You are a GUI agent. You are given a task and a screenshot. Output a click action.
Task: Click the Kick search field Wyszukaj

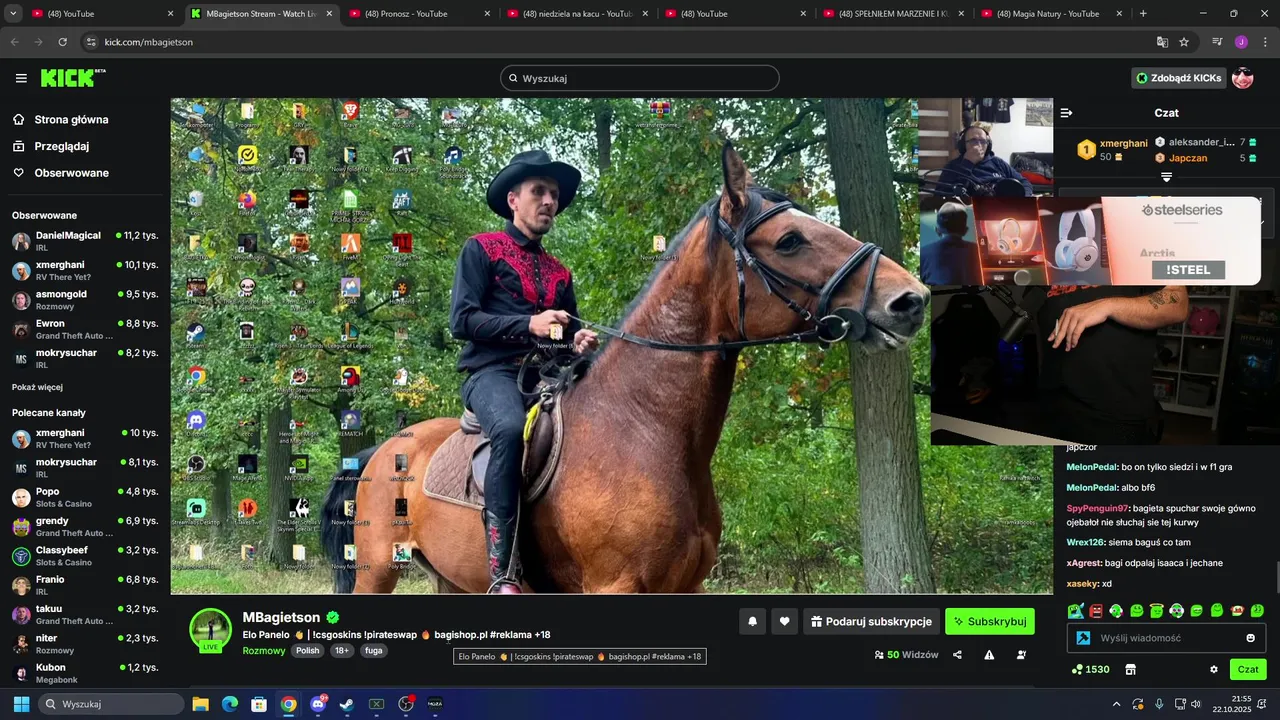point(640,78)
